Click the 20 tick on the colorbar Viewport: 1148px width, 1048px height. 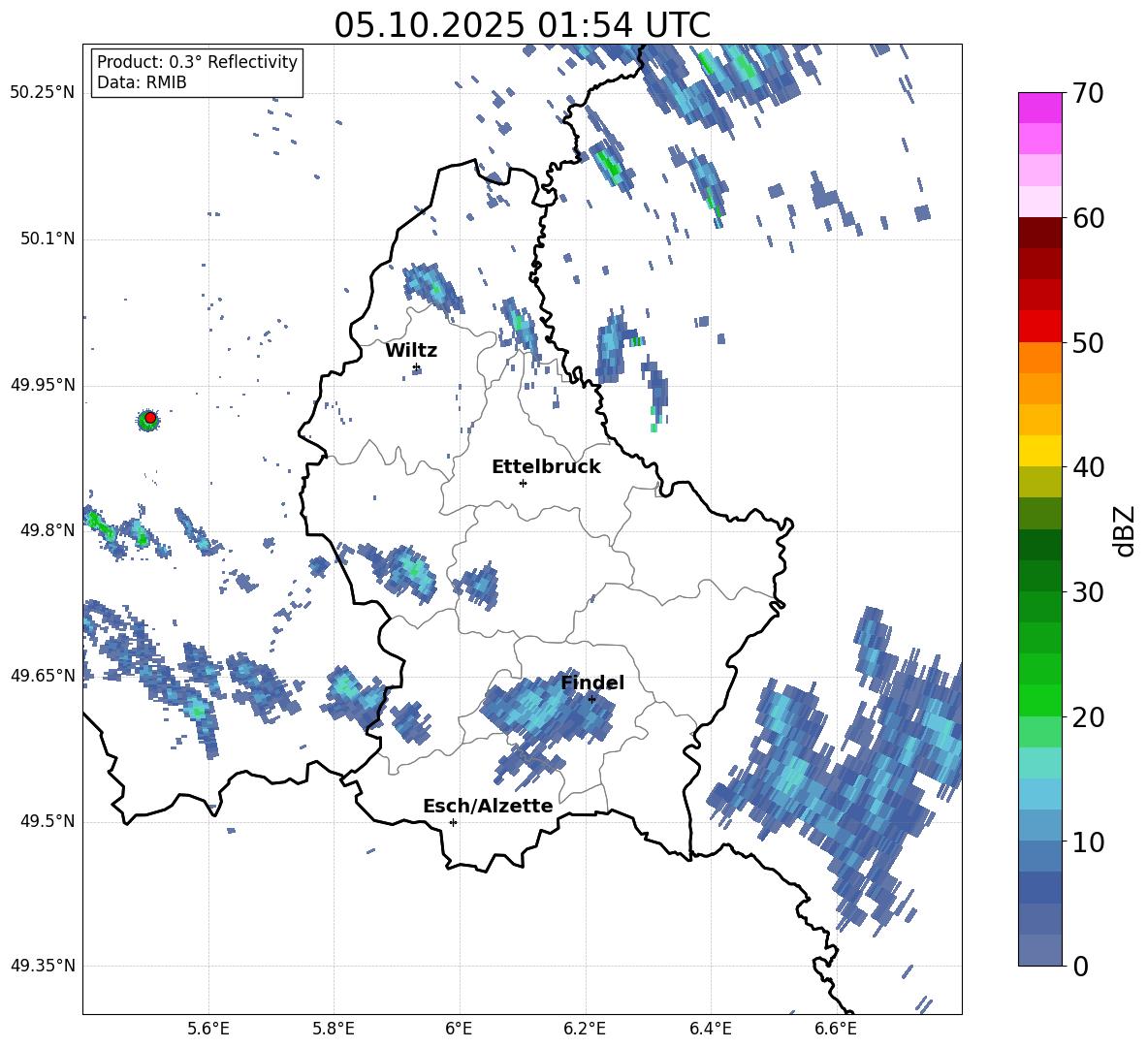click(x=1088, y=717)
